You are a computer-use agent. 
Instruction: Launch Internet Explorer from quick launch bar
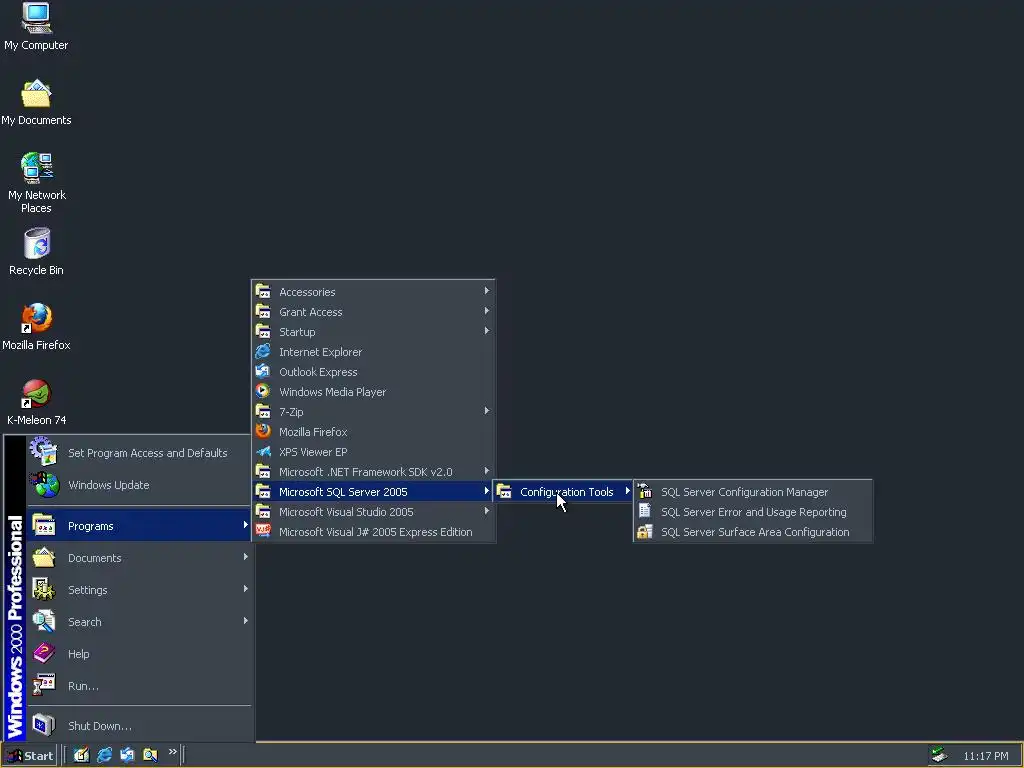104,755
